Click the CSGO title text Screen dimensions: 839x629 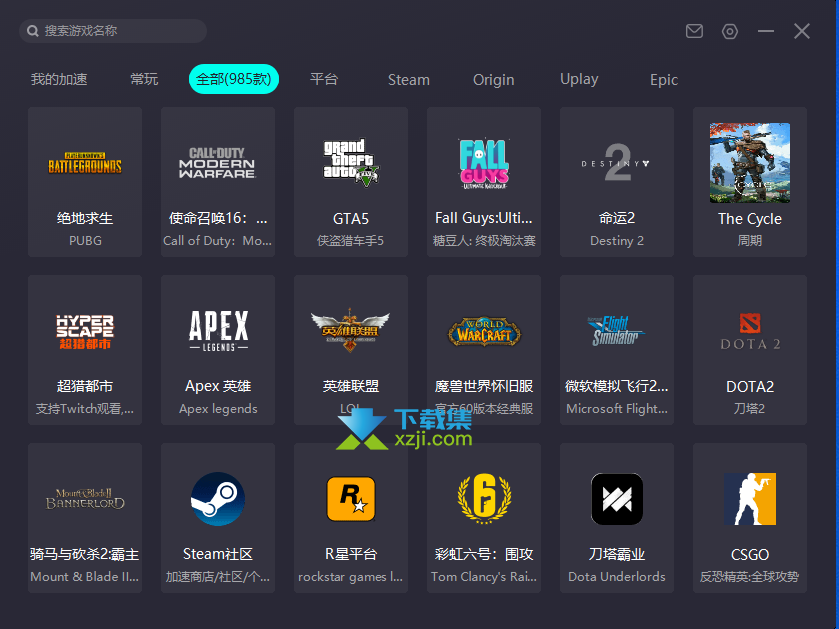pyautogui.click(x=750, y=555)
